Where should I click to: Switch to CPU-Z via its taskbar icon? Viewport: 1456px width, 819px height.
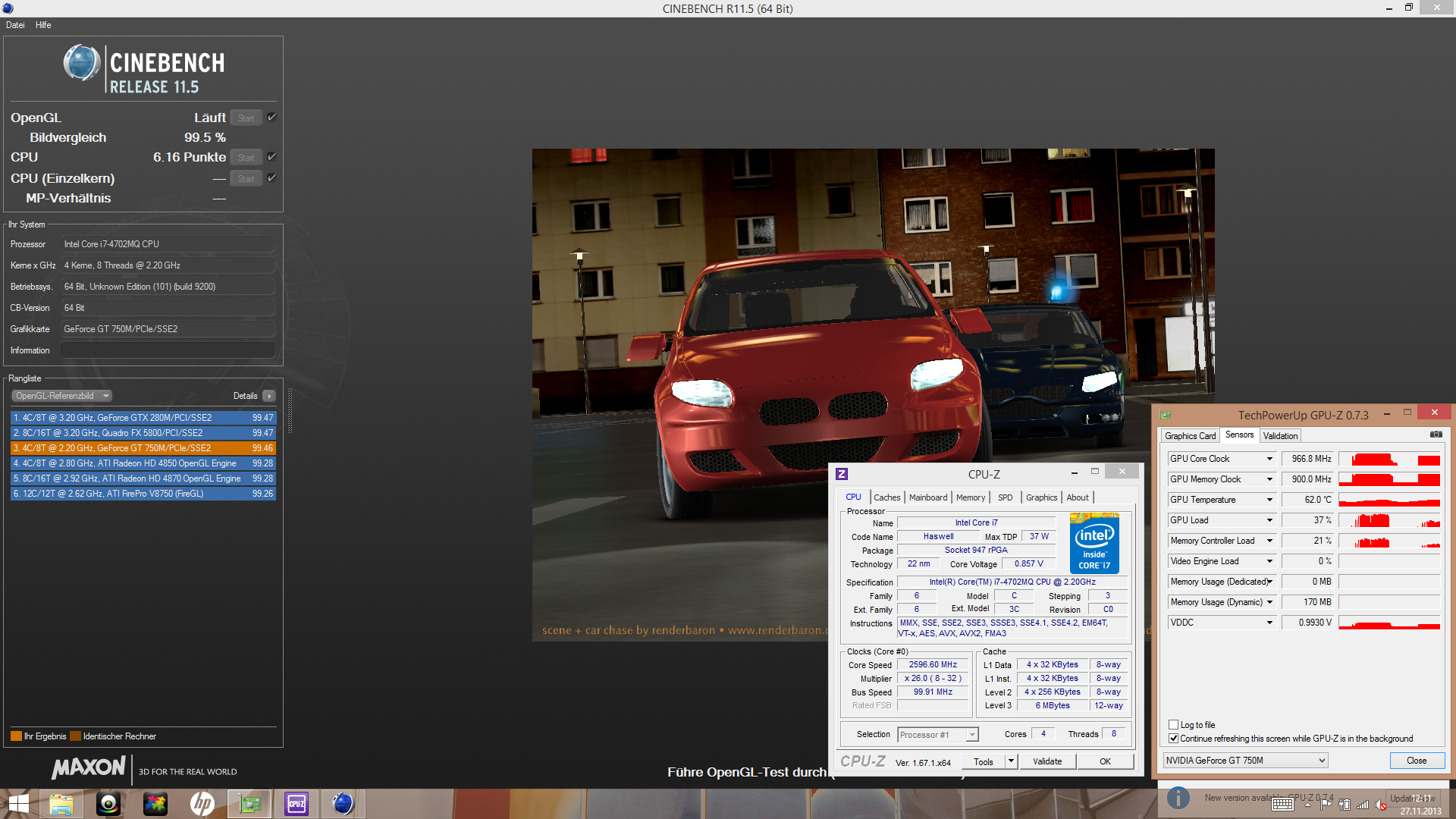(x=297, y=804)
